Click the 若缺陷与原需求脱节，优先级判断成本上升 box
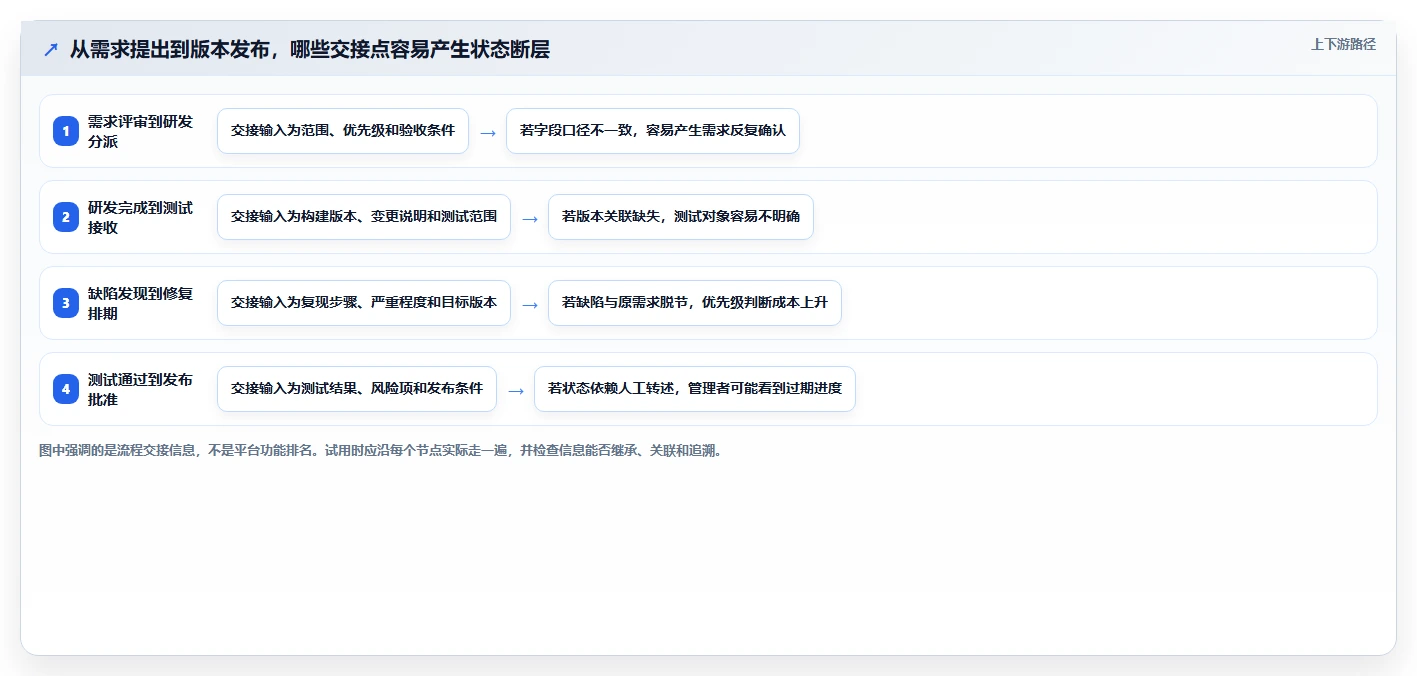Viewport: 1417px width, 676px height. [695, 303]
